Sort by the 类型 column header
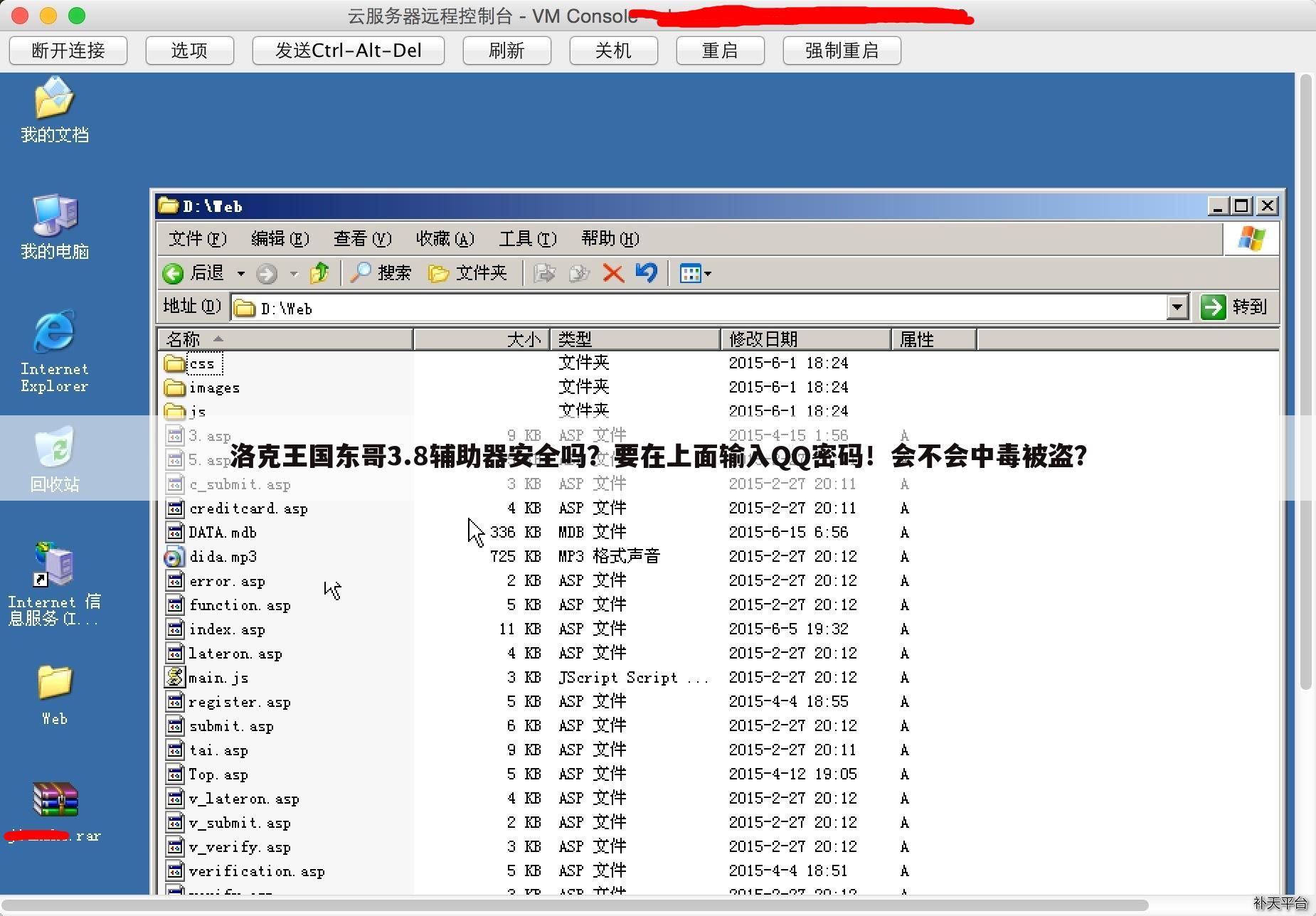Screen dimensions: 1316x916 pos(635,339)
